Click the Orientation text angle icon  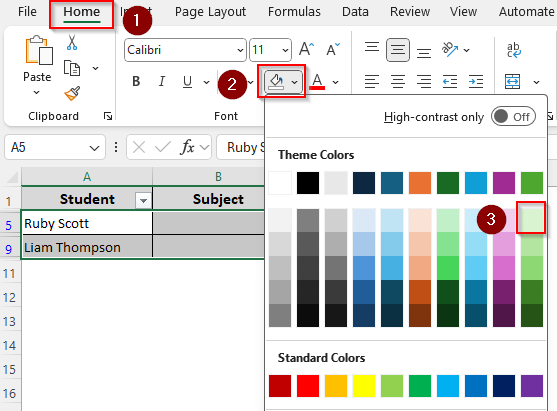450,49
